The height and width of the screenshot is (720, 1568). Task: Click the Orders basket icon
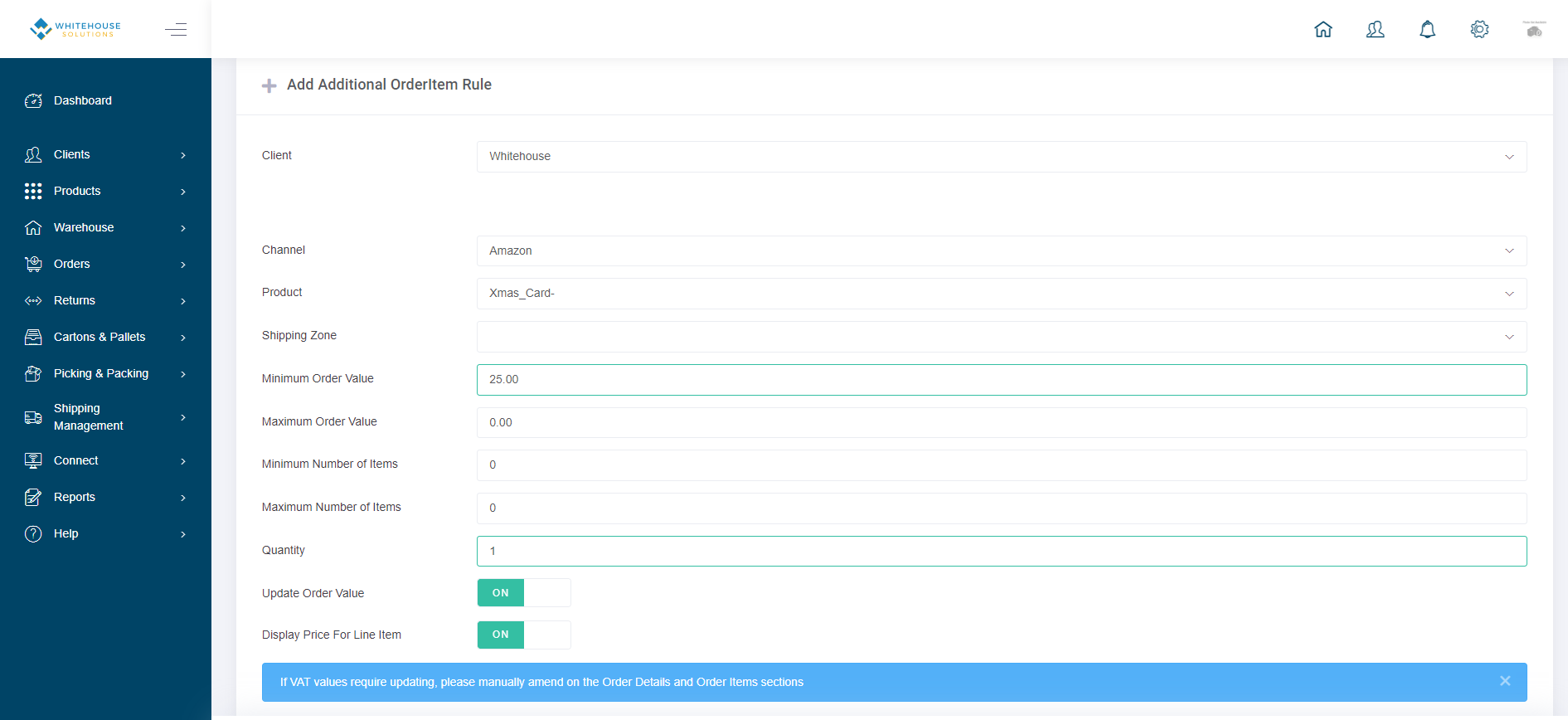[33, 264]
